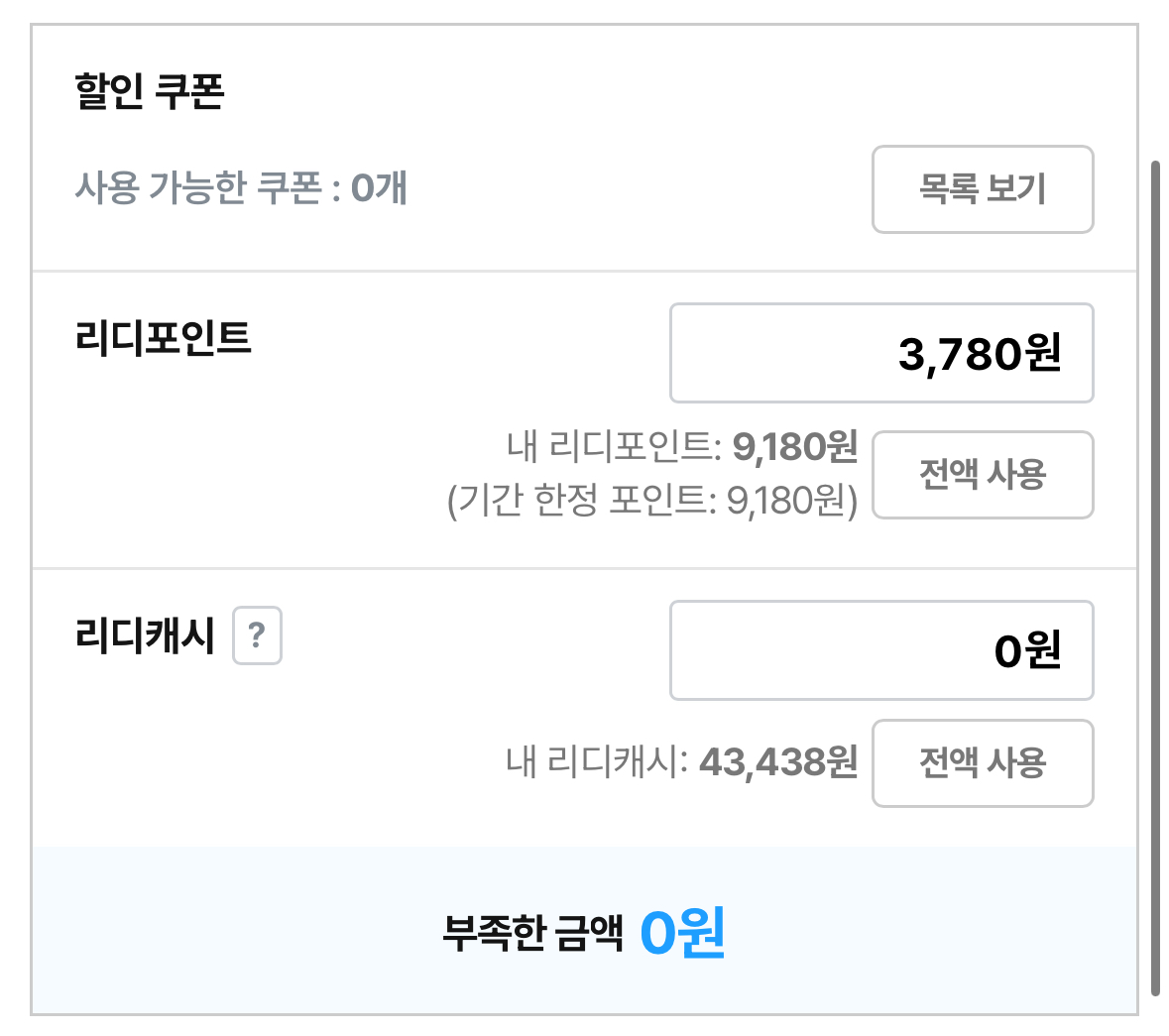Click the vertical scrollbar on the right edge

click(1155, 575)
